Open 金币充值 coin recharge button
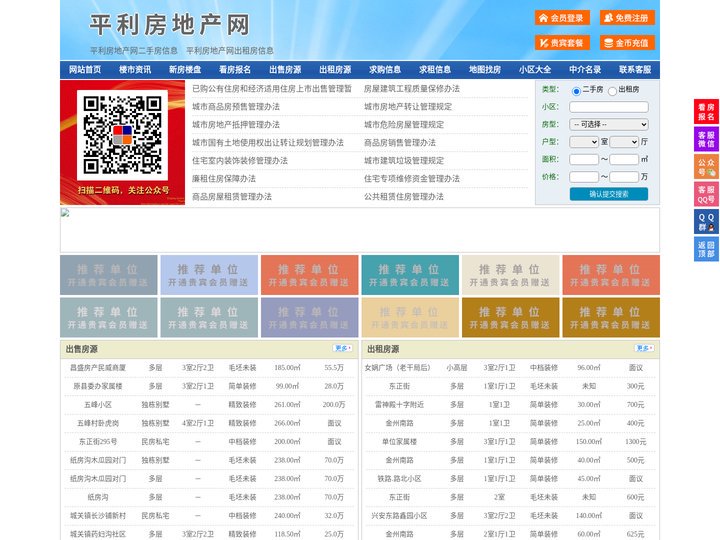 [627, 43]
